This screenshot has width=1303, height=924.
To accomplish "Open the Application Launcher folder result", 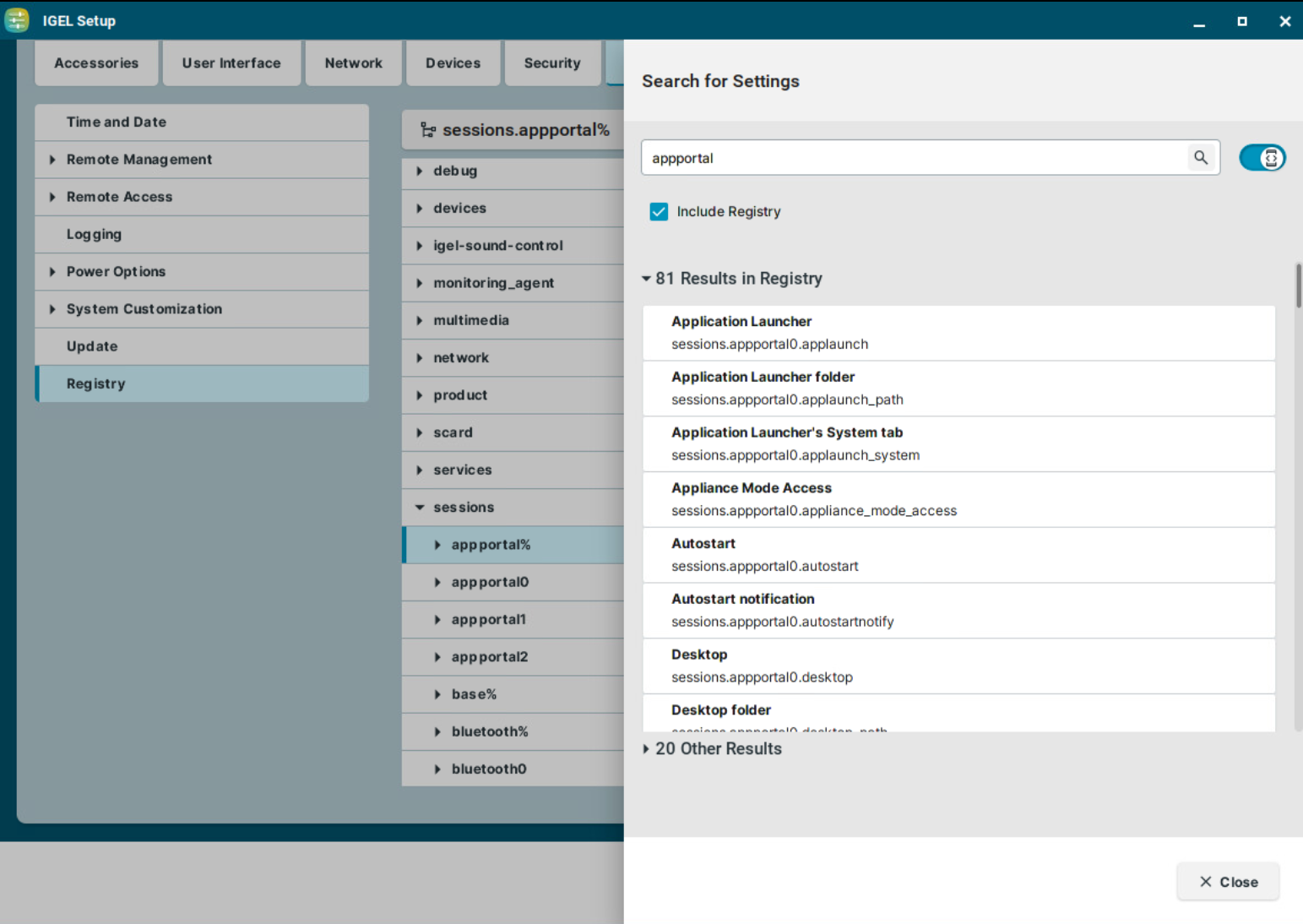I will [x=958, y=389].
